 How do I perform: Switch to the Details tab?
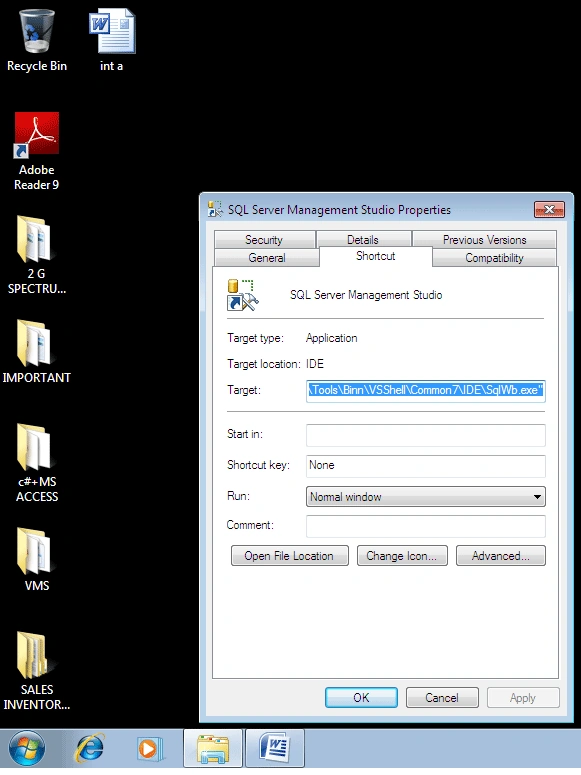[x=363, y=240]
